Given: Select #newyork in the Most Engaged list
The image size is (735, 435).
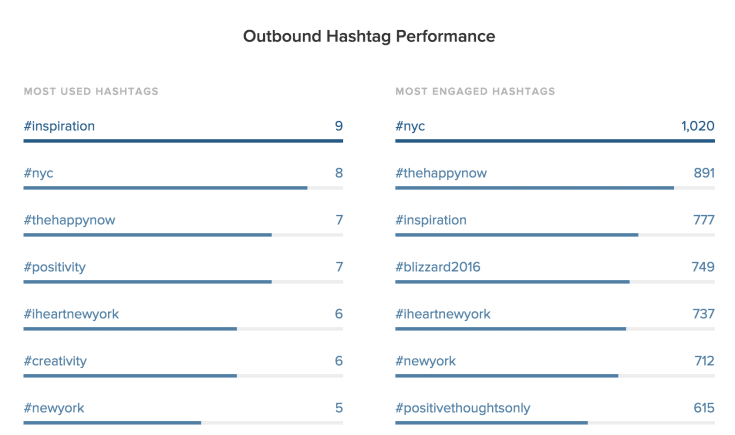Looking at the screenshot, I should click(x=425, y=361).
